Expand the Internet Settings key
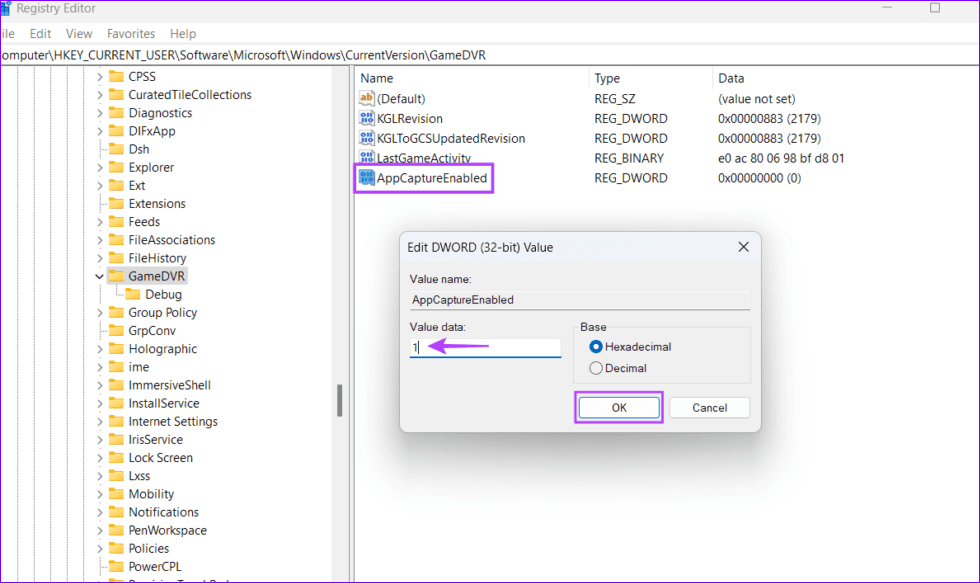This screenshot has width=980, height=583. (99, 421)
